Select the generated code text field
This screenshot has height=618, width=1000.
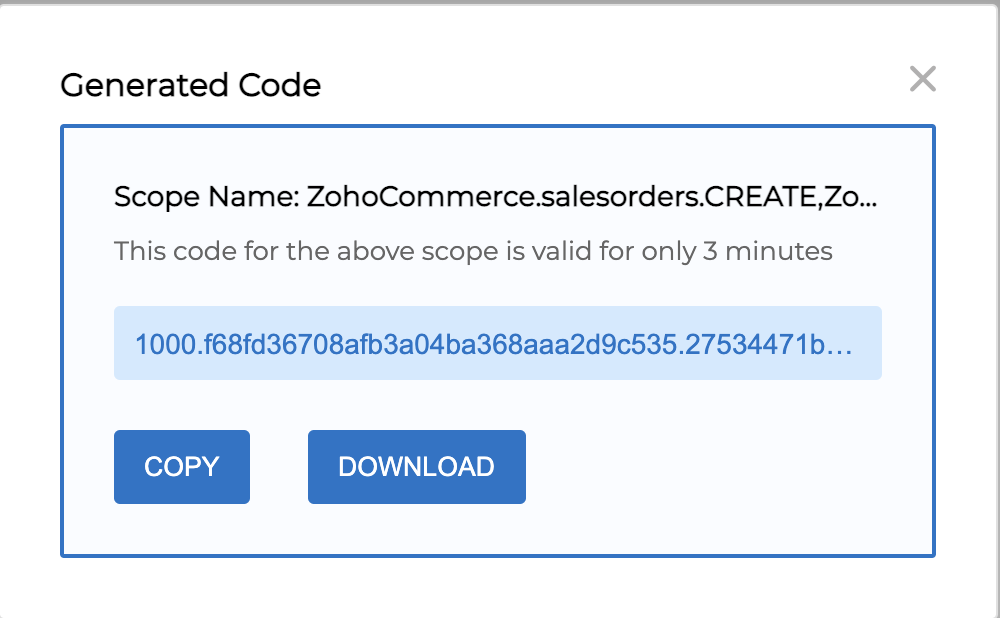click(497, 343)
